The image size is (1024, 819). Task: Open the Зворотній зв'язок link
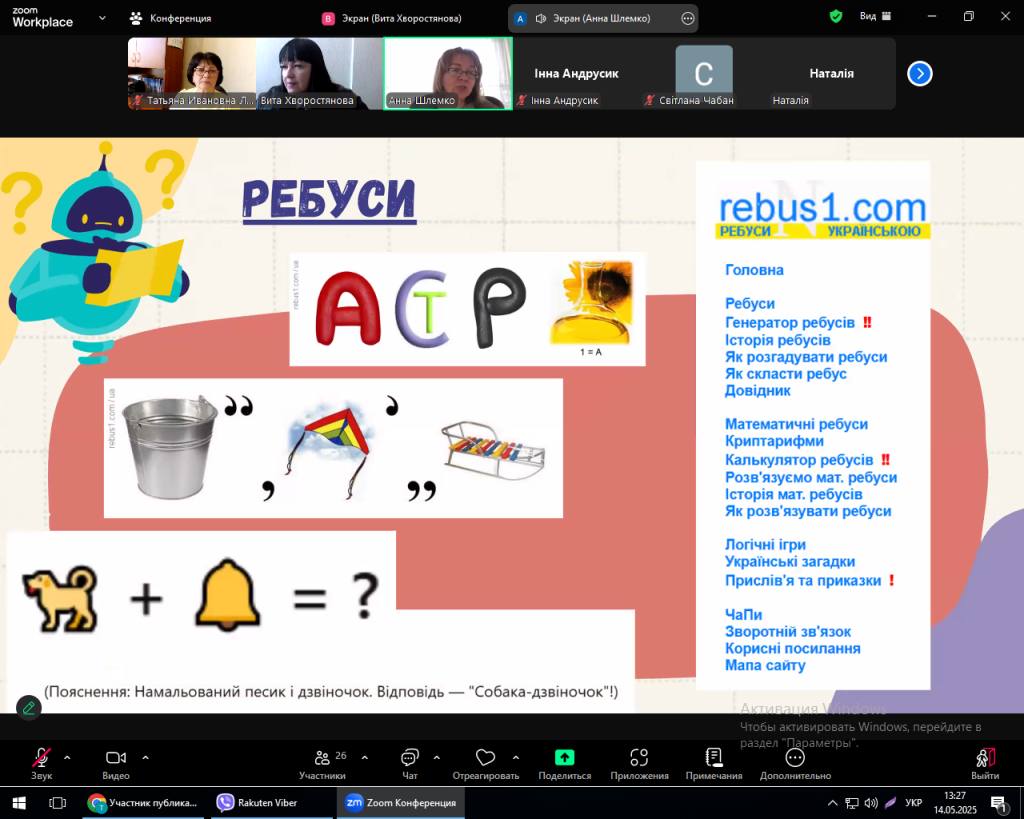tap(788, 632)
